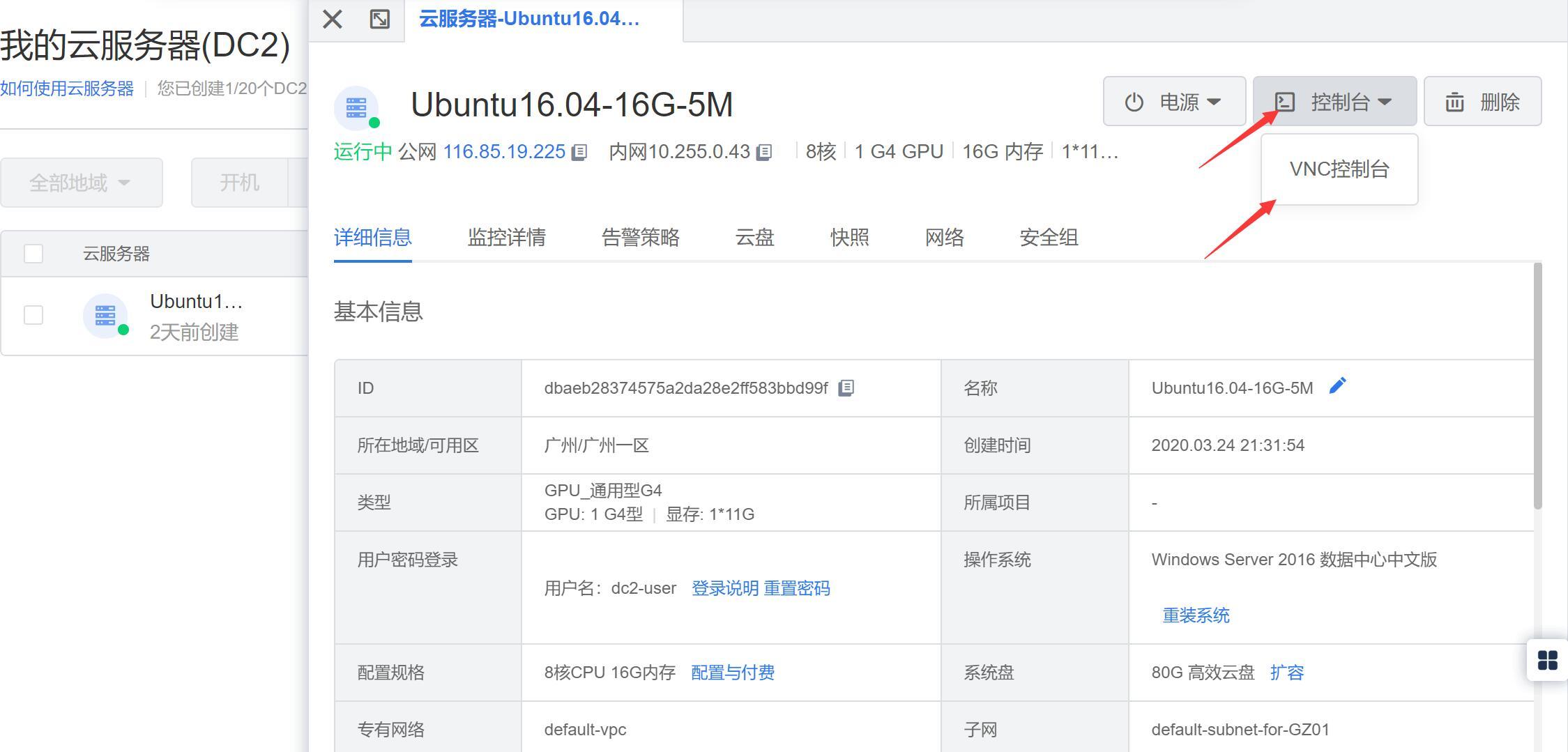Click the 运行中 running status text
The image size is (1568, 752).
(363, 152)
